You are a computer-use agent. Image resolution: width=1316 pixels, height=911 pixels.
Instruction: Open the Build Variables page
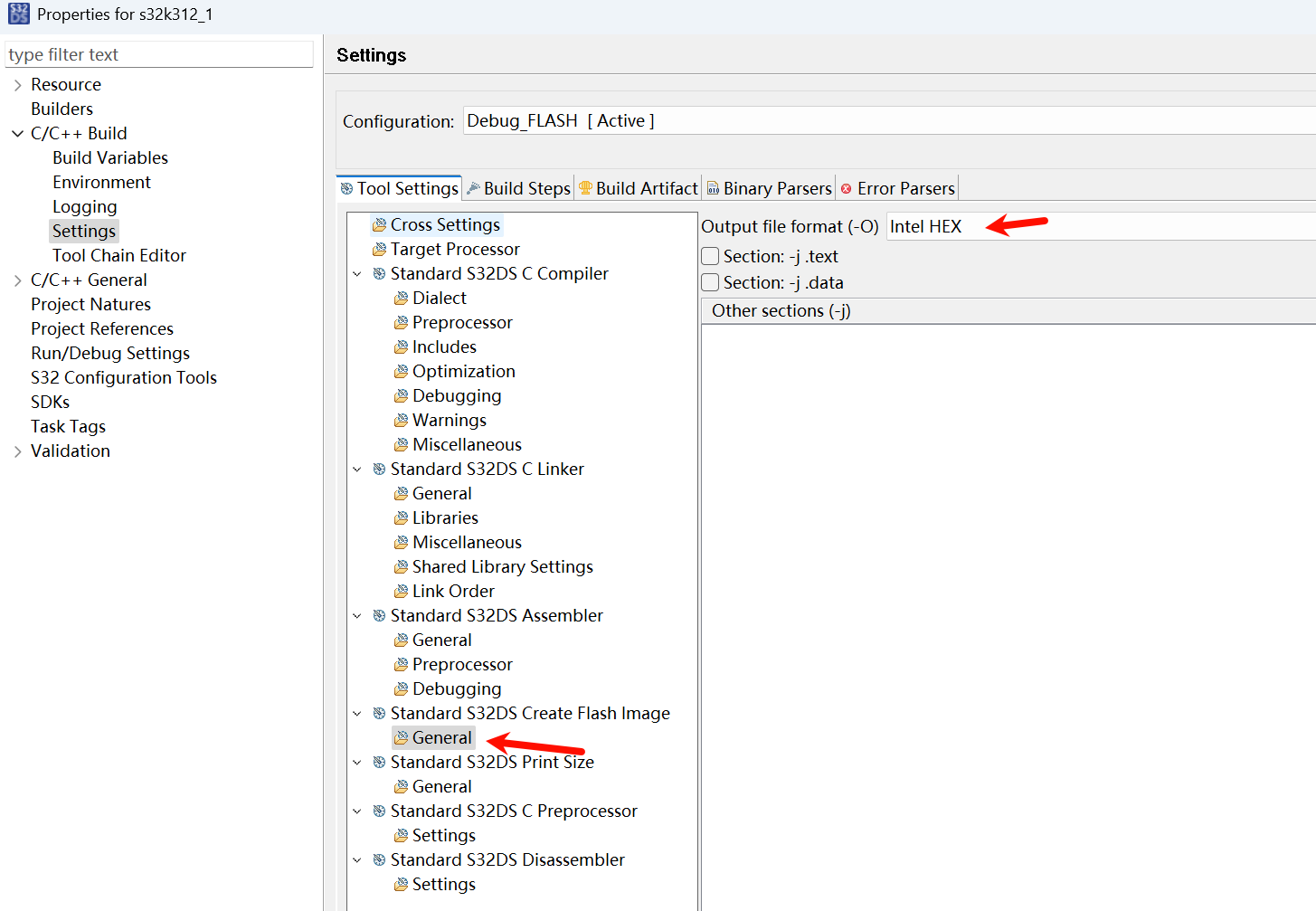point(110,157)
